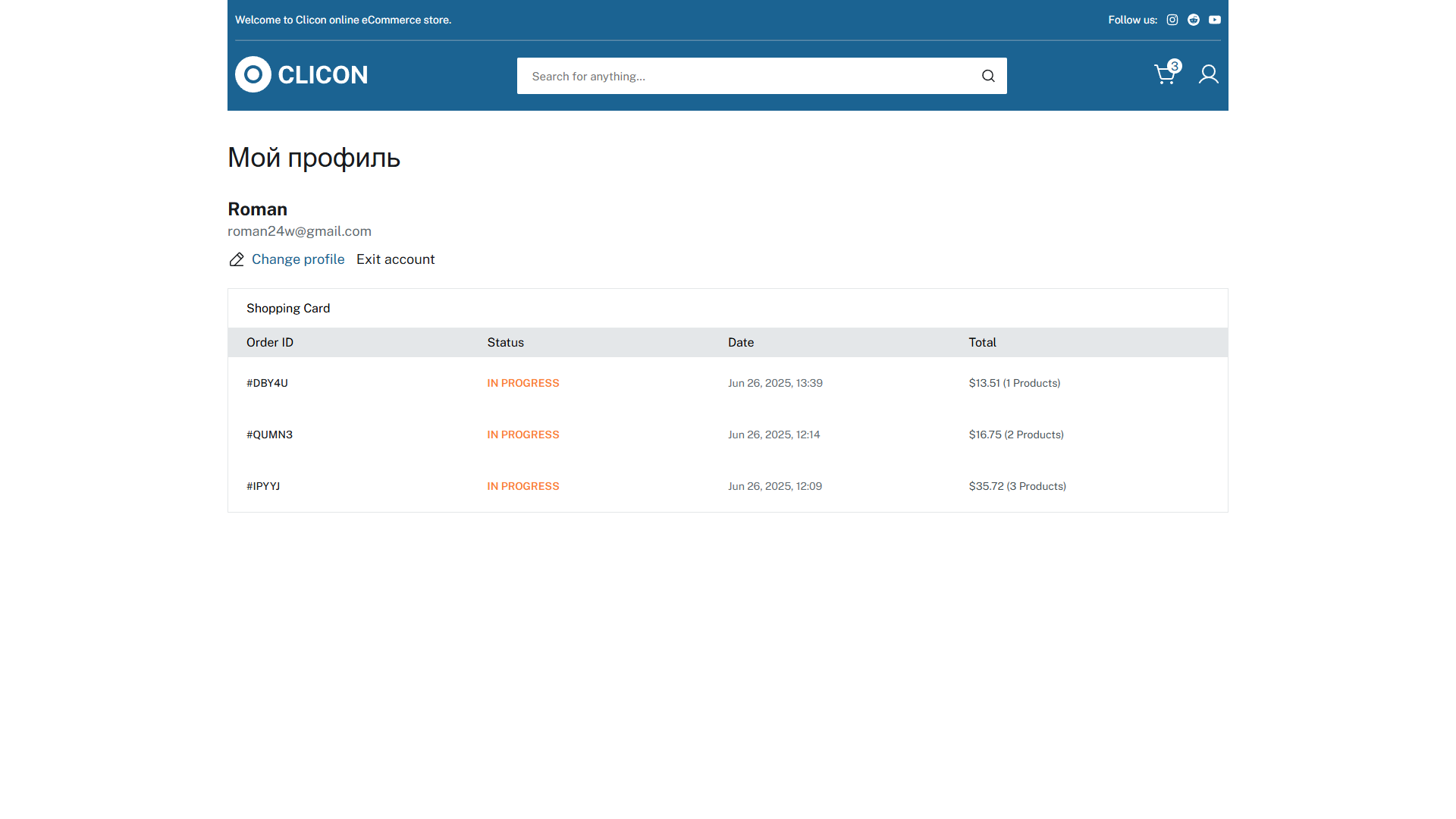Click the shopping cart icon
The image size is (1456, 819).
(x=1164, y=75)
